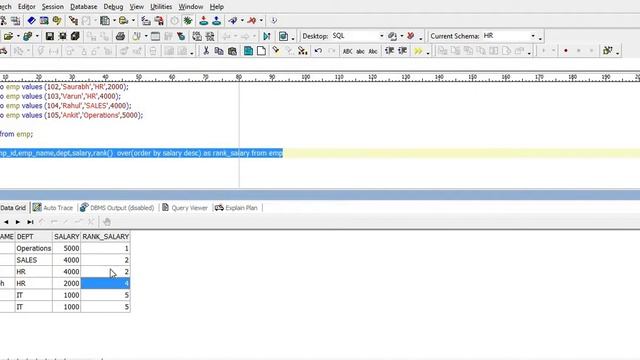Click the Execute as script play icon

coord(267,36)
